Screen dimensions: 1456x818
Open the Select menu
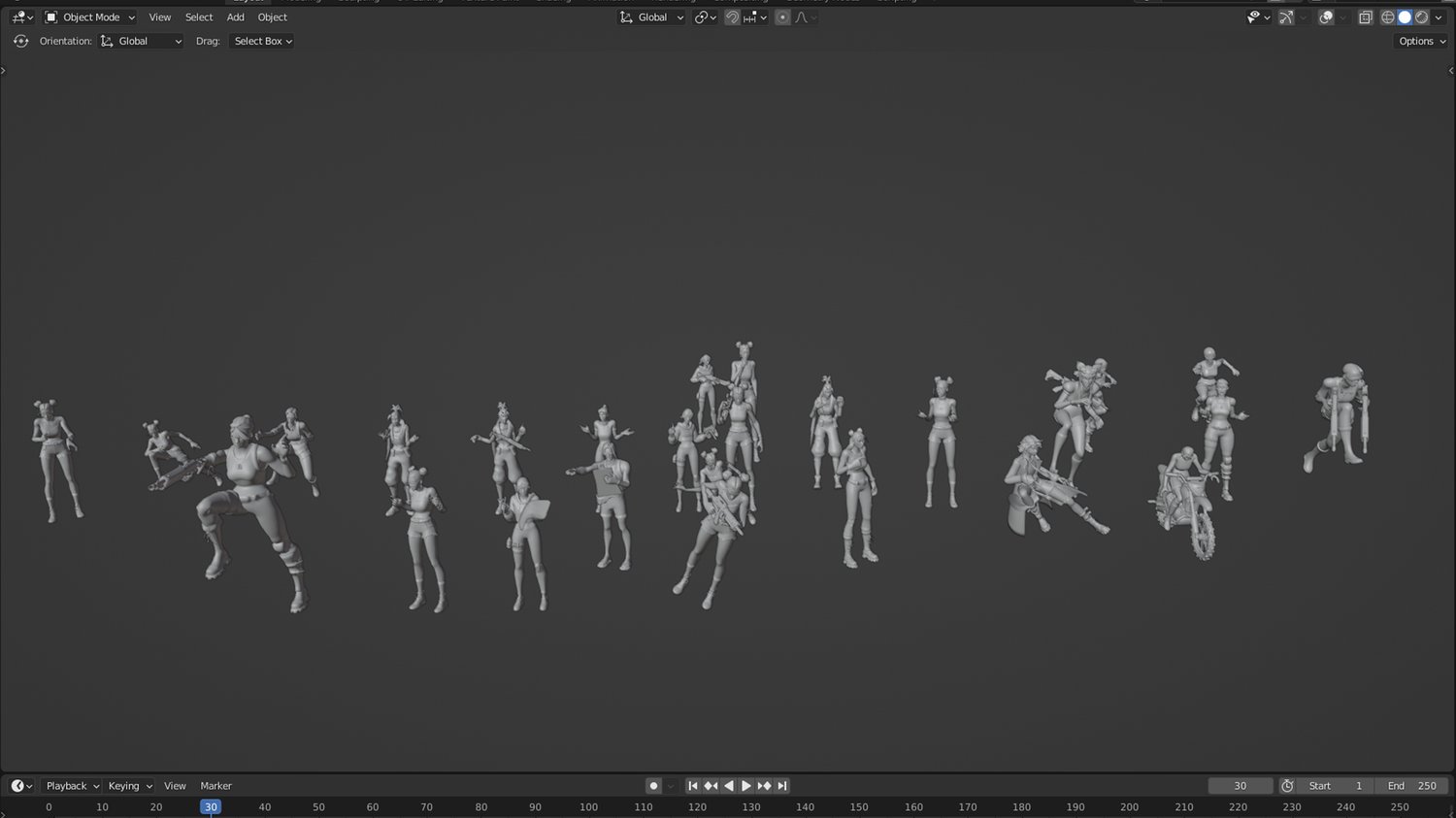[199, 17]
